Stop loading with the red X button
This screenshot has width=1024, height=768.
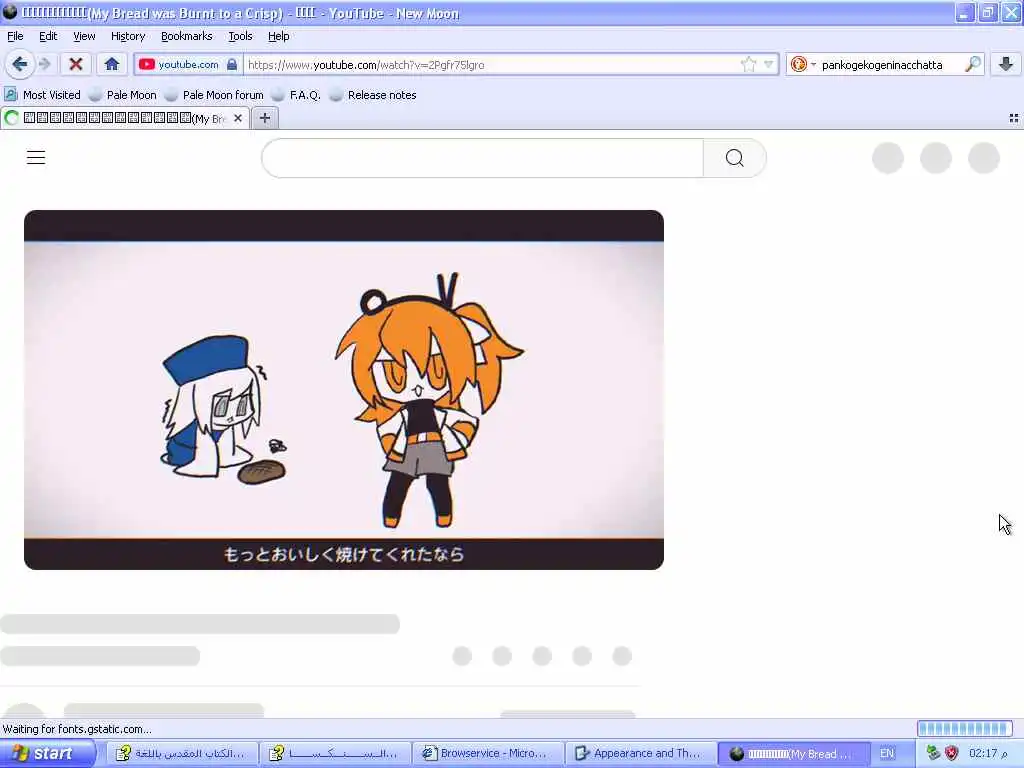point(76,64)
